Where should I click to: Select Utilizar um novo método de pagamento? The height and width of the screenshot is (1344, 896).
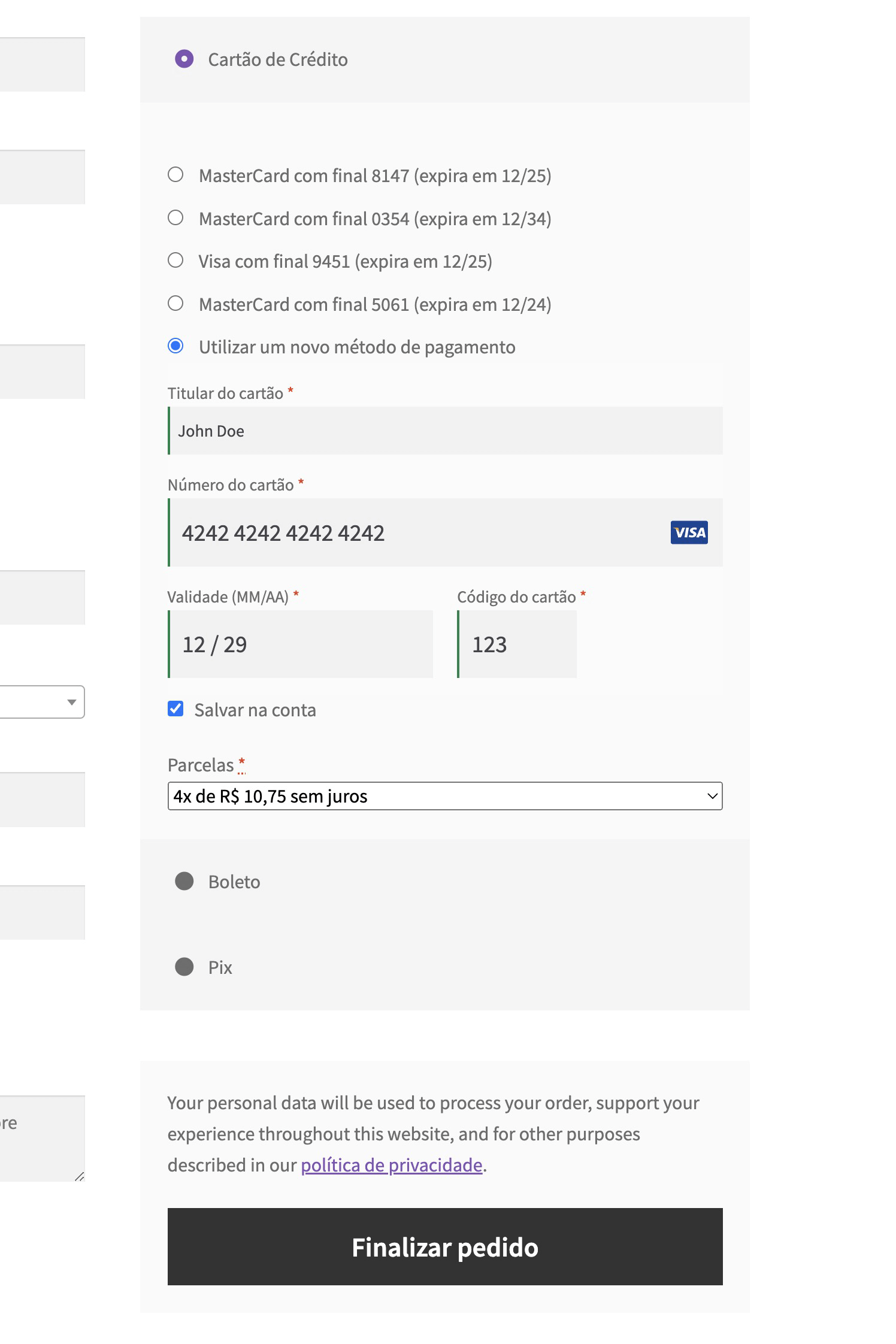(x=175, y=346)
